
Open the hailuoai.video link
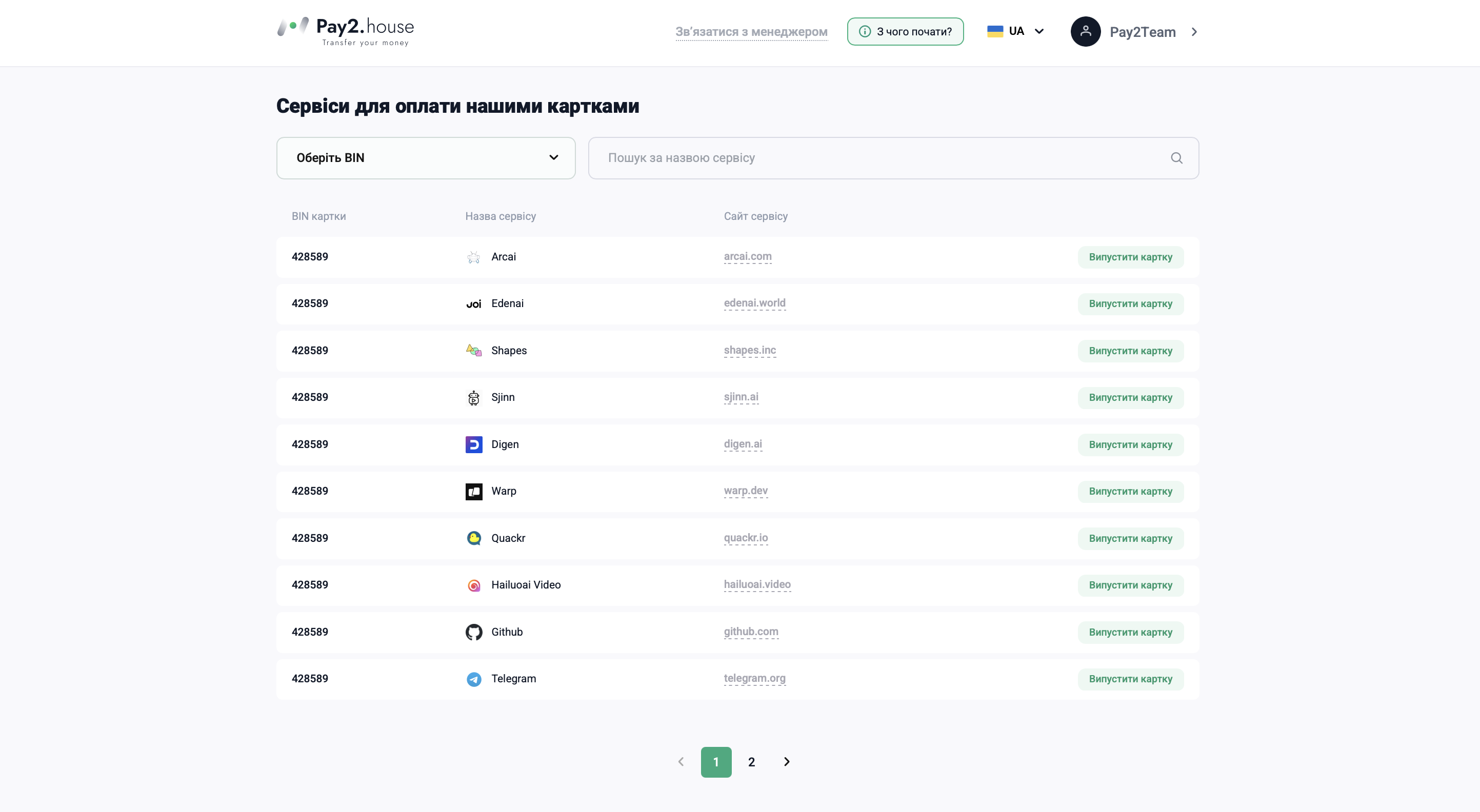[757, 584]
